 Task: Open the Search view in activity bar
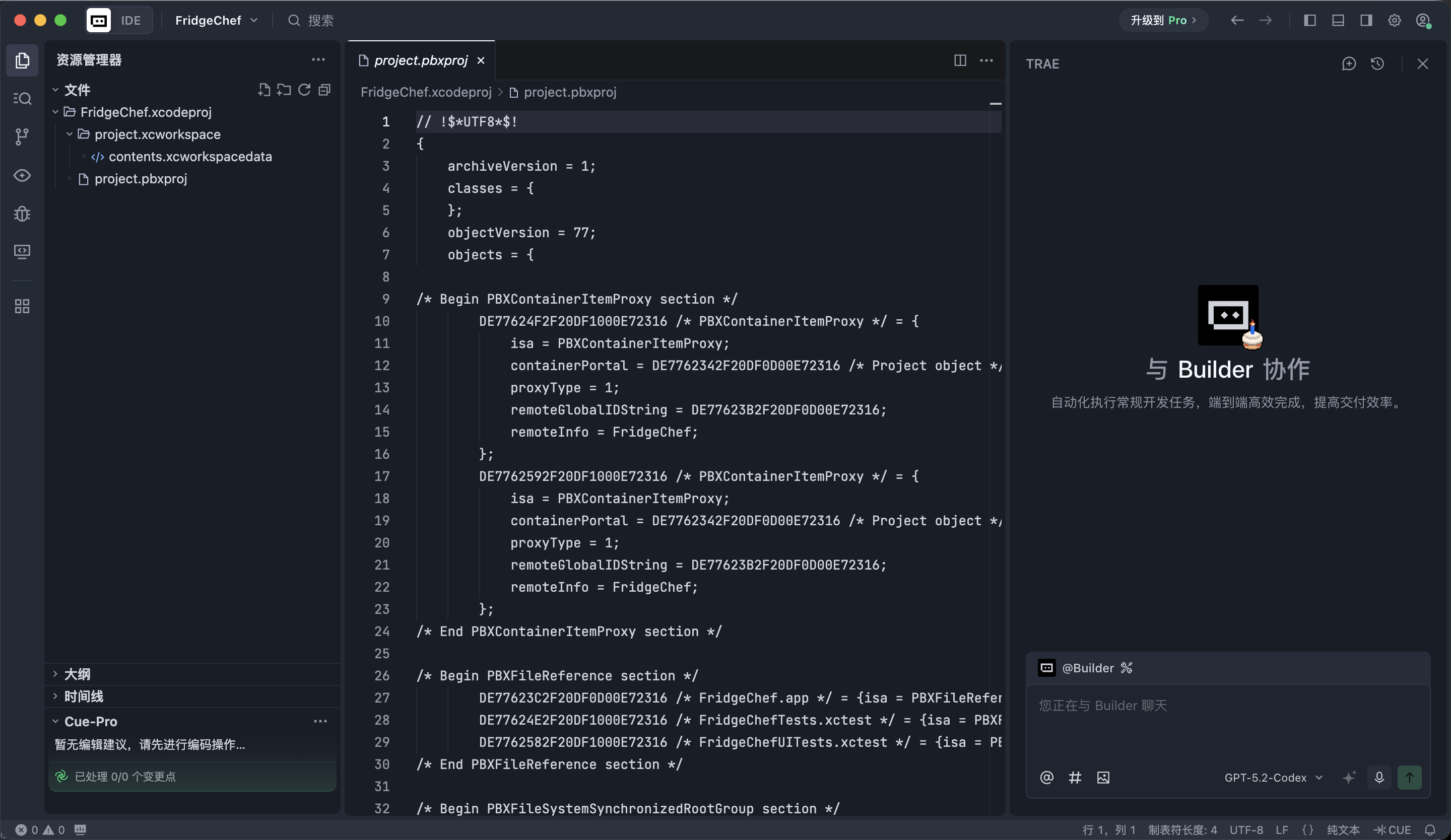(22, 98)
